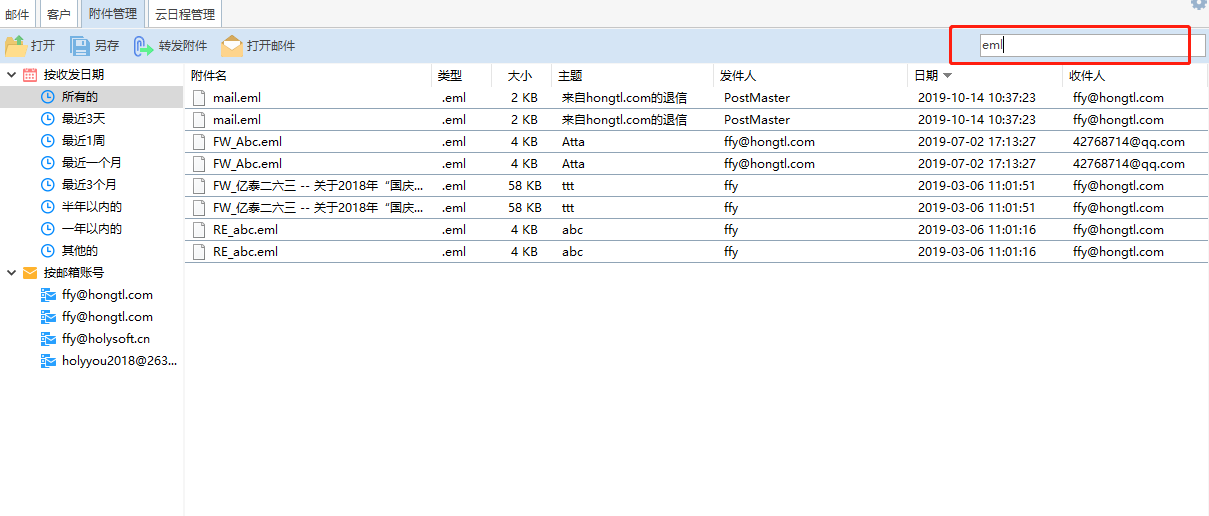Click the envelope icon beside 按邮箱账号
Image resolution: width=1209 pixels, height=516 pixels.
point(30,273)
